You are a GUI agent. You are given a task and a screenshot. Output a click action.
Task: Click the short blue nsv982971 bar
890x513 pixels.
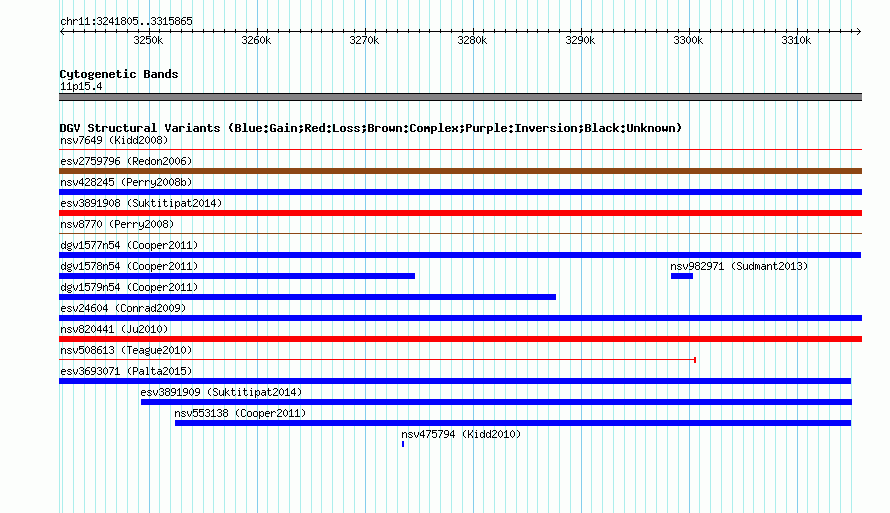[682, 276]
